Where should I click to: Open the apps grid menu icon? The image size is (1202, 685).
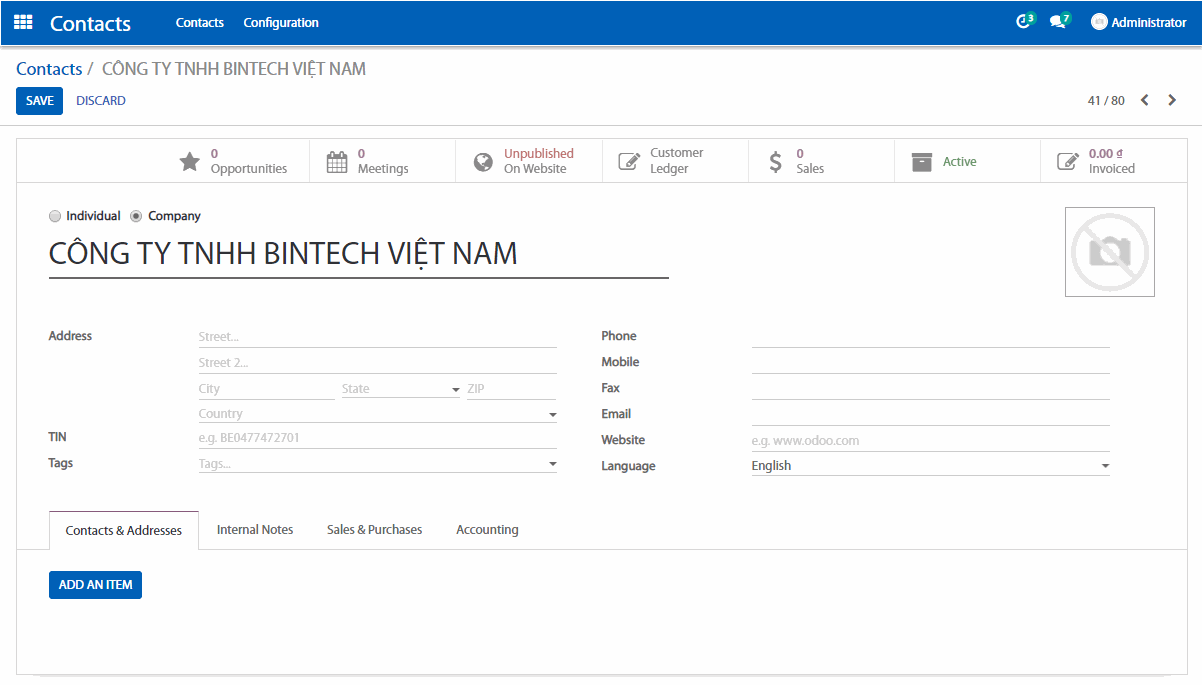coord(23,22)
